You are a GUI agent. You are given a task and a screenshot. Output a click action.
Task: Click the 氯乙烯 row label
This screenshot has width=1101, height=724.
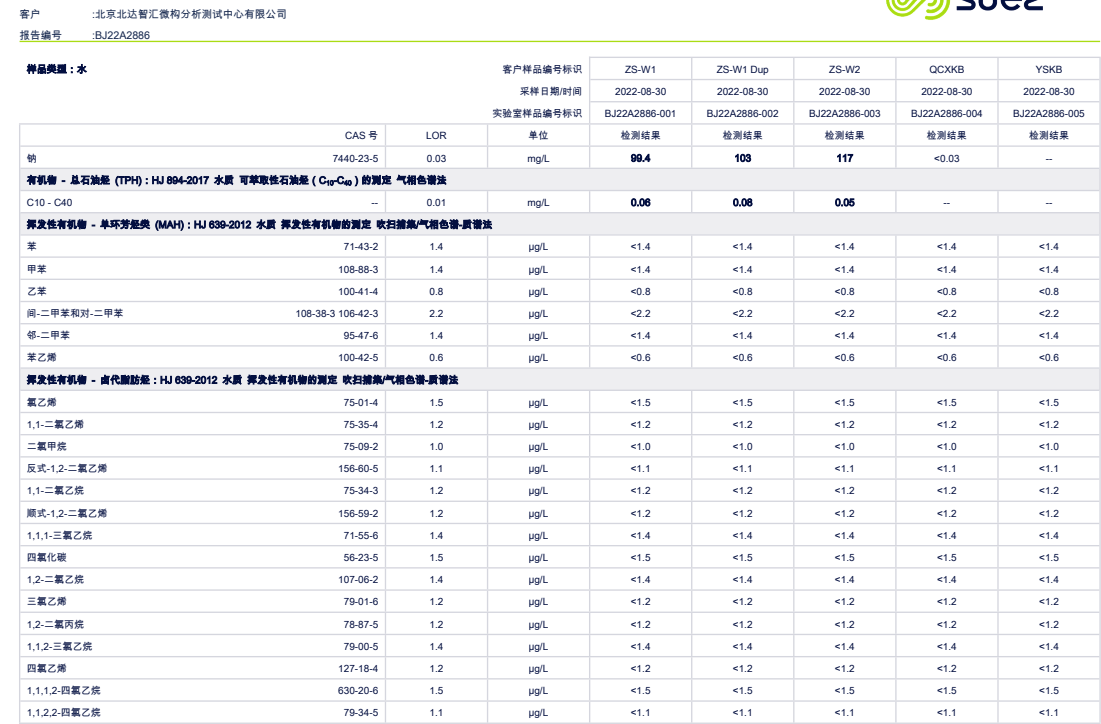tap(42, 402)
